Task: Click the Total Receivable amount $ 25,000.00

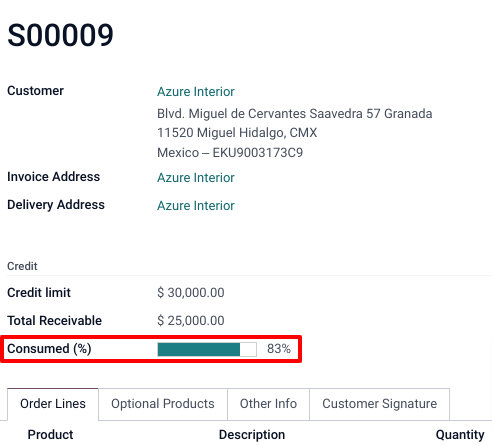Action: coord(191,321)
